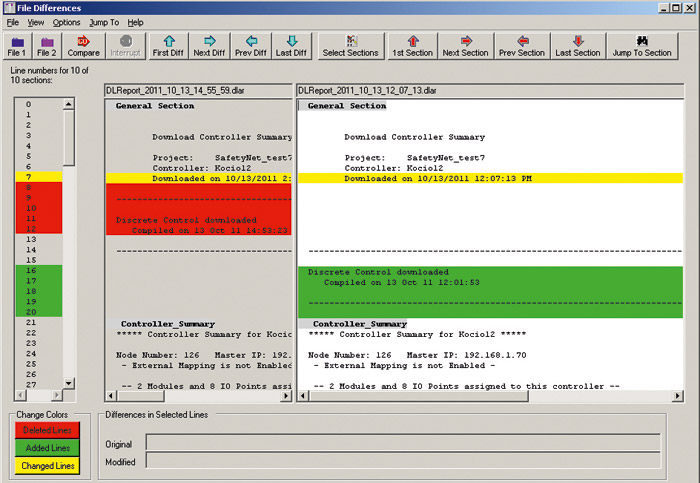
Task: Open the Options menu
Action: pos(66,22)
